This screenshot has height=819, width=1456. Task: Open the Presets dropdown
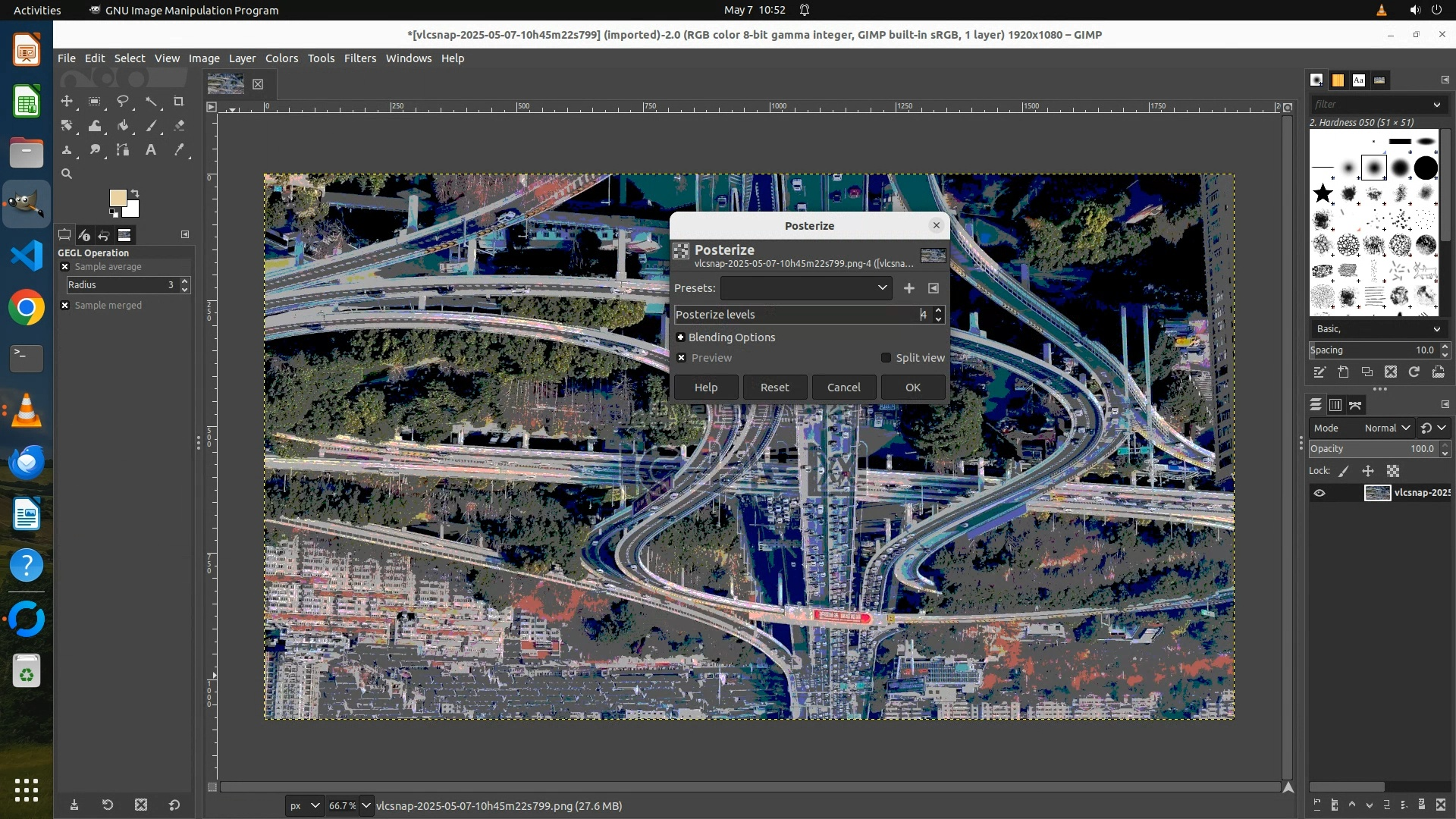(x=805, y=288)
